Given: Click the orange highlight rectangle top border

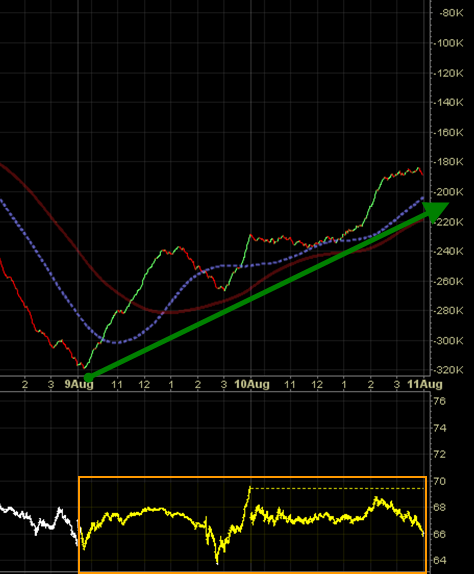Looking at the screenshot, I should pos(253,477).
